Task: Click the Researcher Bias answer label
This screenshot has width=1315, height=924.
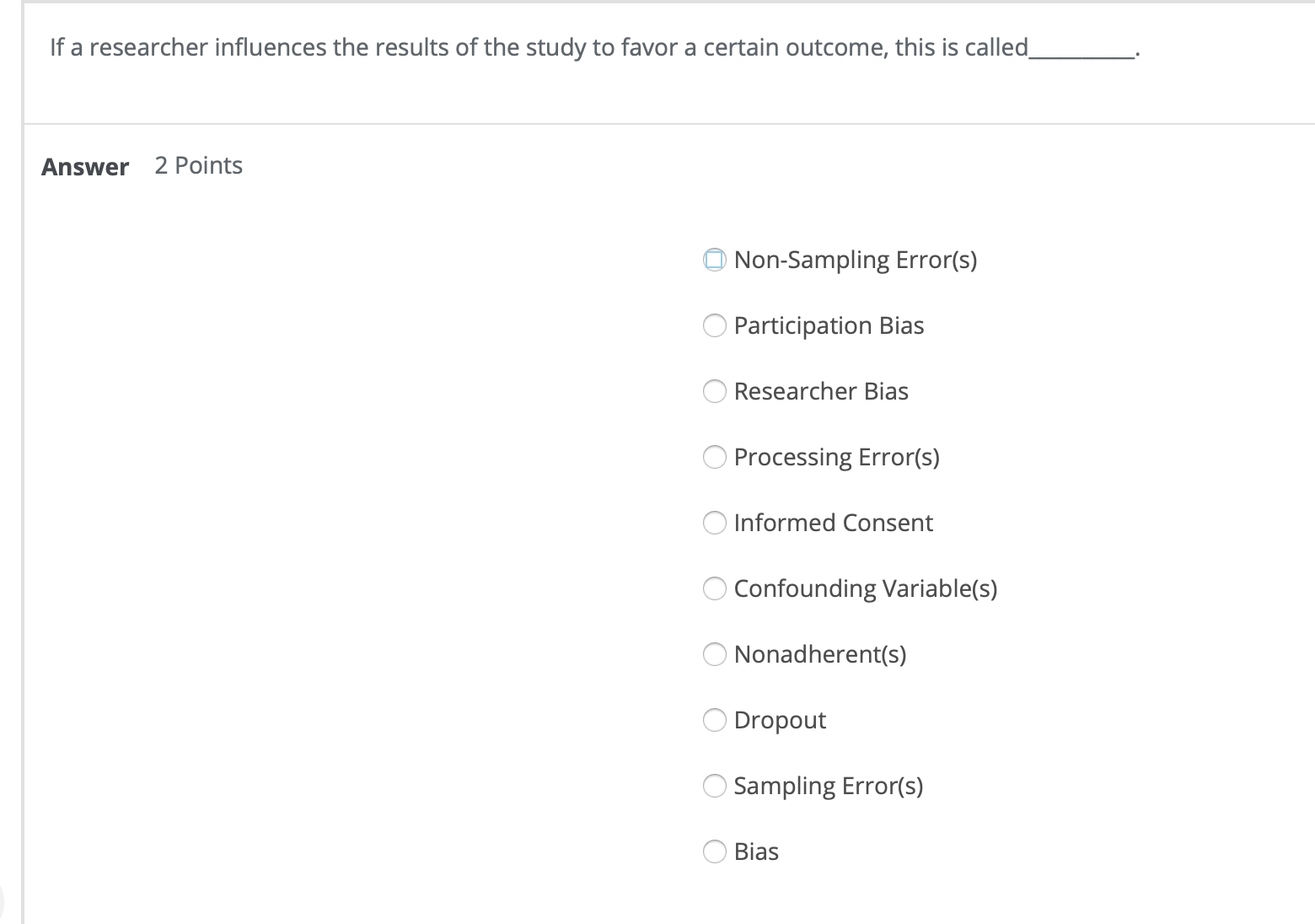Action: pos(822,391)
